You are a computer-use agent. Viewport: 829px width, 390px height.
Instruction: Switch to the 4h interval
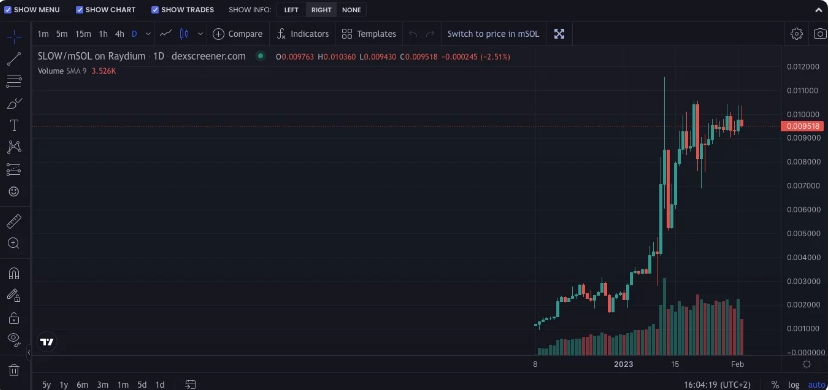(x=120, y=34)
